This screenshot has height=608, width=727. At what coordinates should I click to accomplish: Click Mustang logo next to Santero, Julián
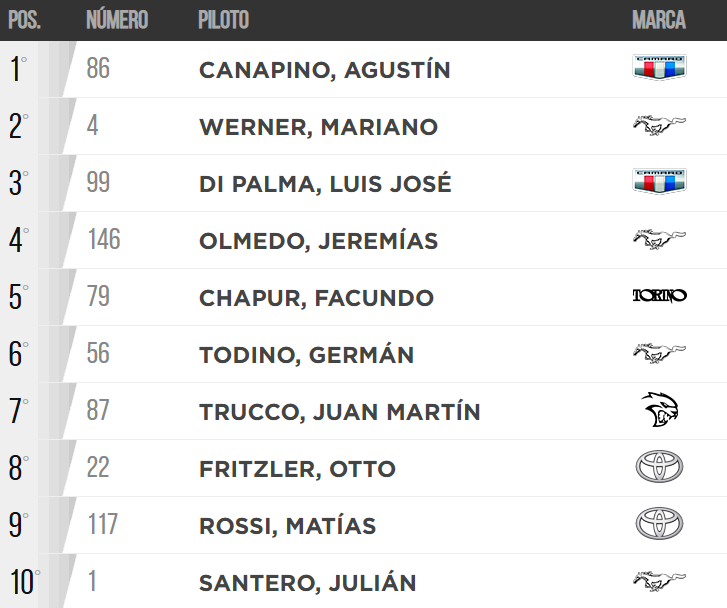coord(659,581)
